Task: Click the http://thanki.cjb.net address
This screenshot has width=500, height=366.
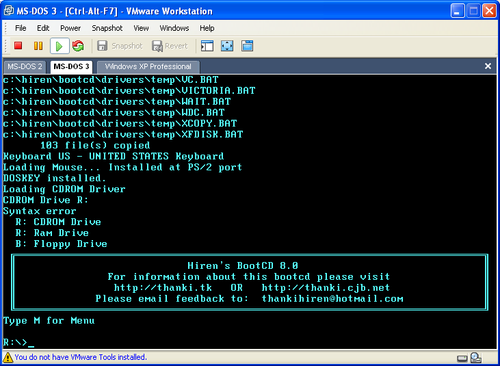Action: point(326,288)
